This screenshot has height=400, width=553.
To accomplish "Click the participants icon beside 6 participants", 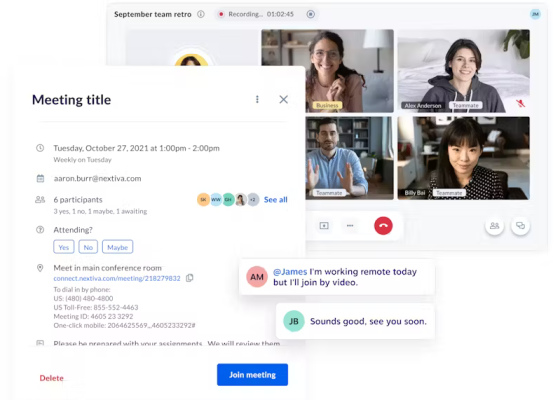I will click(x=40, y=200).
